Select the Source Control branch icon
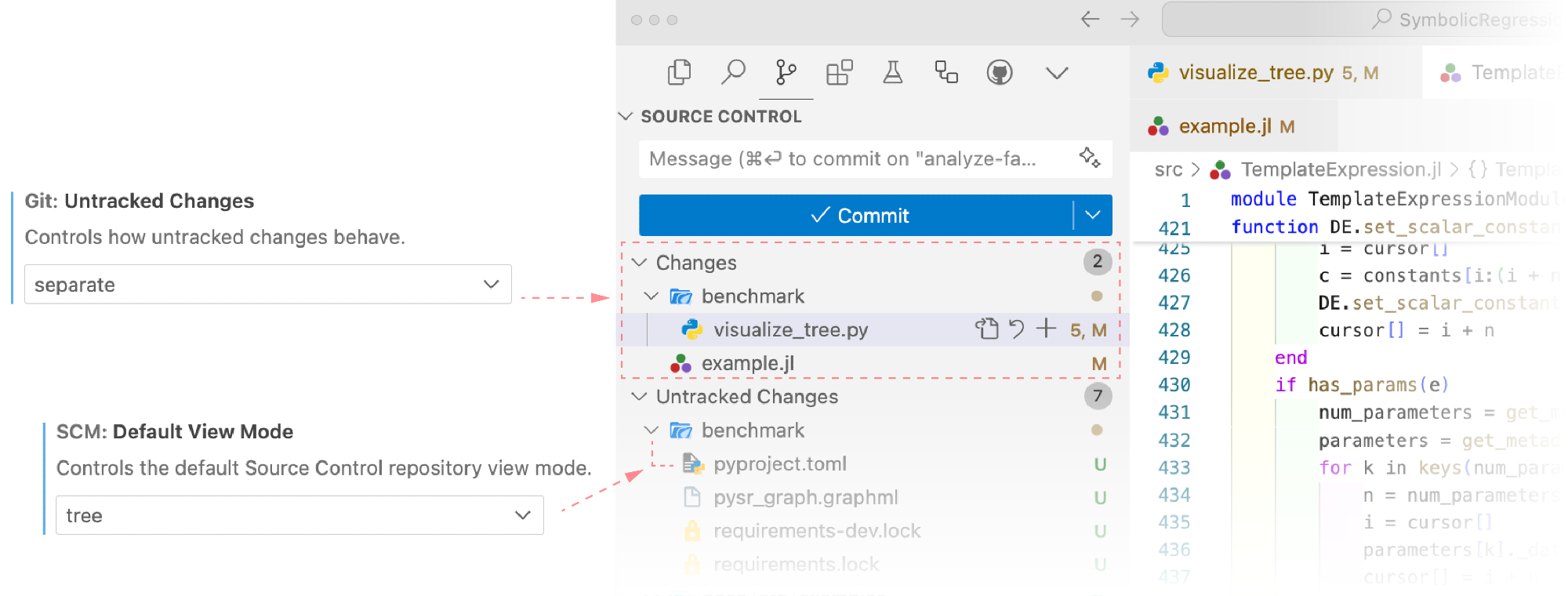This screenshot has height=596, width=1568. [x=786, y=73]
